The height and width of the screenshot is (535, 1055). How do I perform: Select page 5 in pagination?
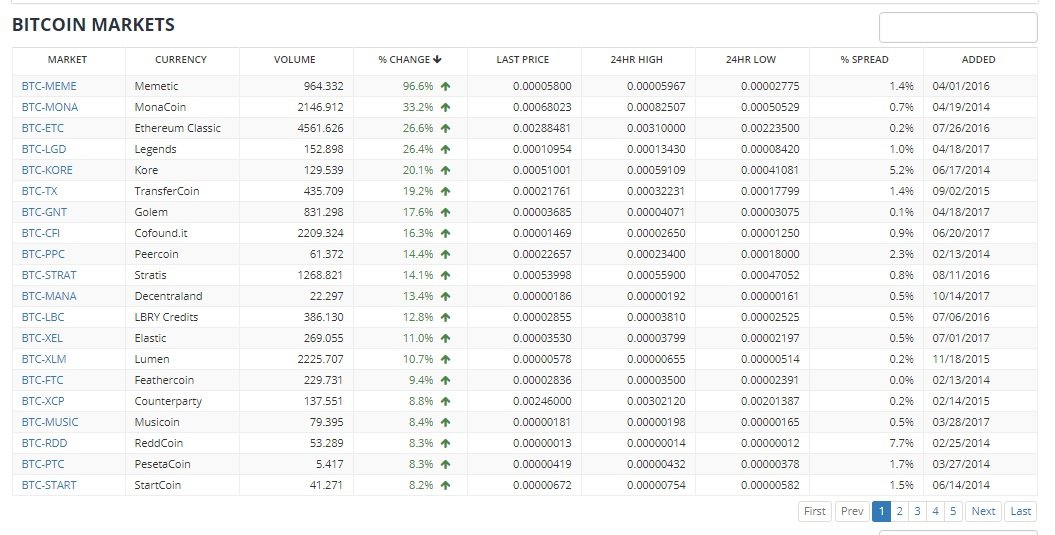(x=953, y=511)
